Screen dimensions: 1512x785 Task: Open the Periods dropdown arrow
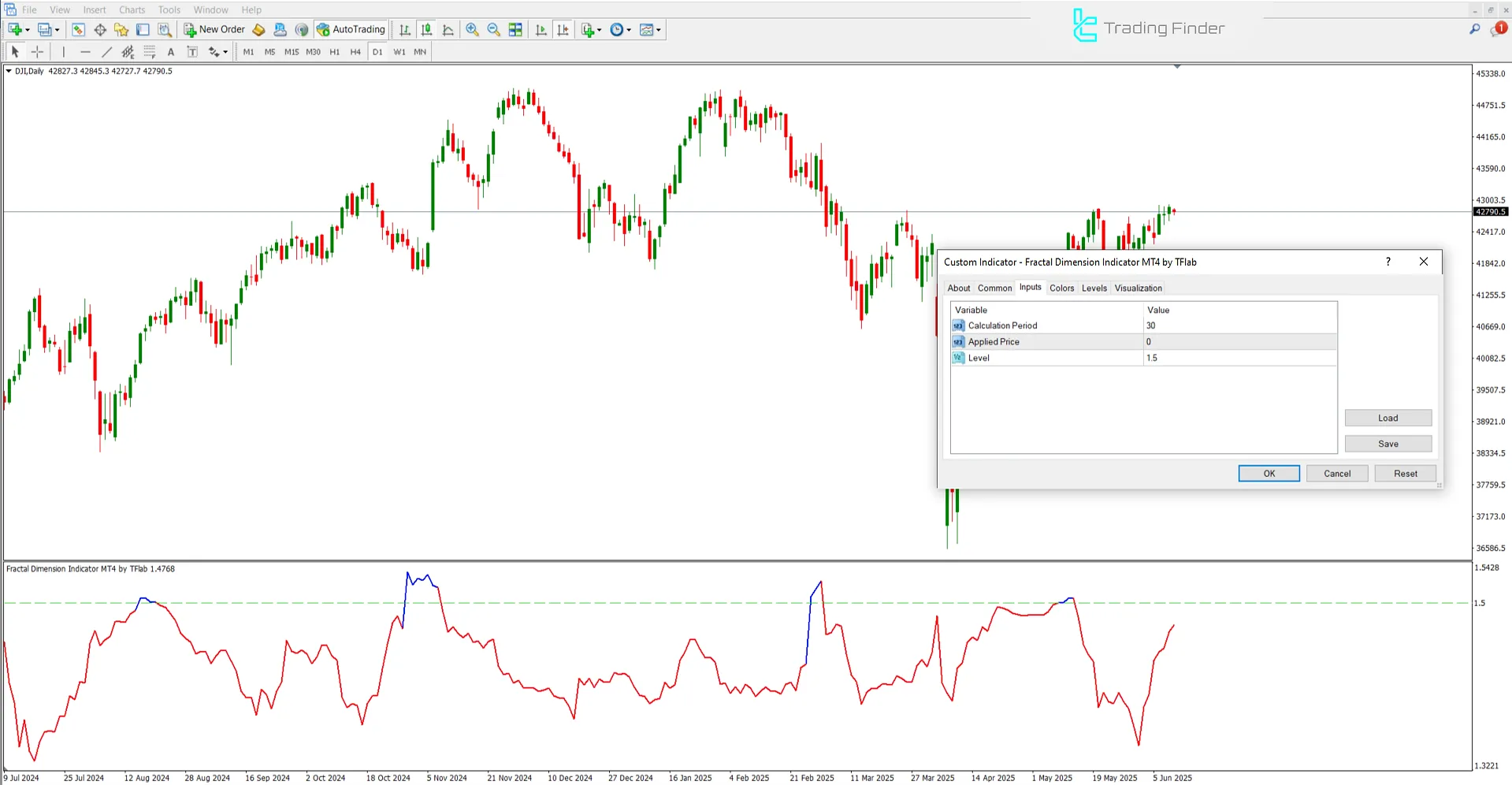[x=628, y=29]
